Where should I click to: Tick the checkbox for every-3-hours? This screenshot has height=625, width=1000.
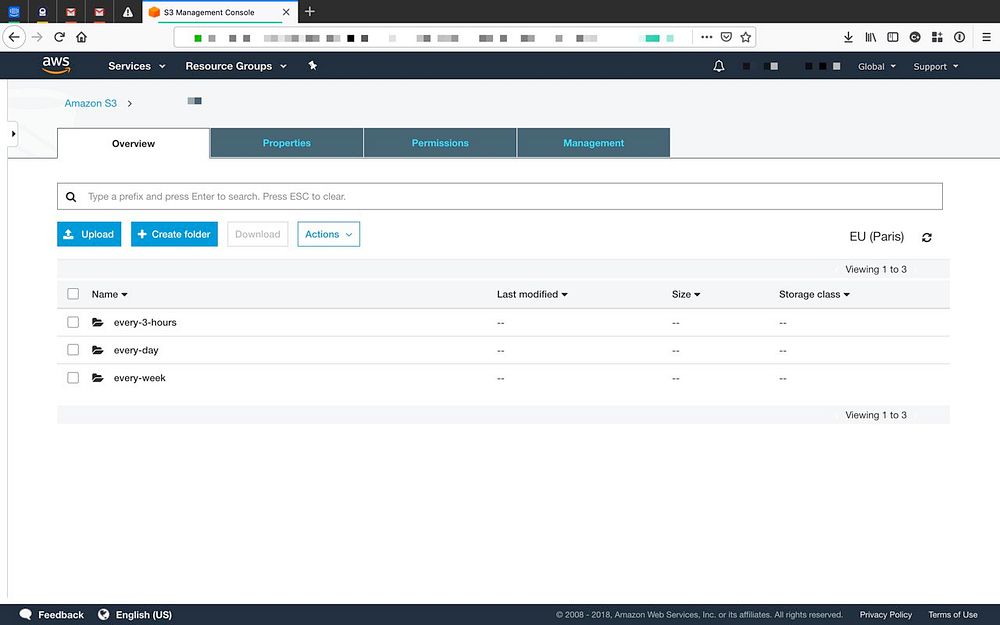point(73,322)
